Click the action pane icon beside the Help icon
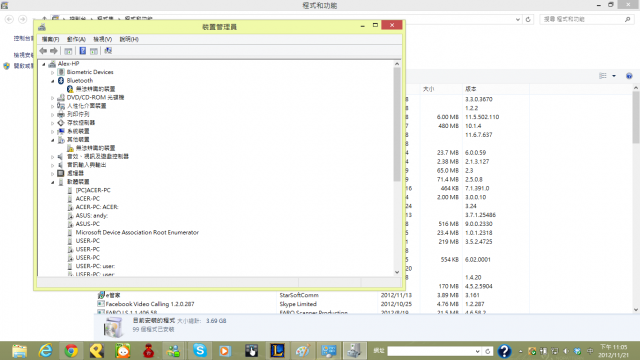 [94, 51]
